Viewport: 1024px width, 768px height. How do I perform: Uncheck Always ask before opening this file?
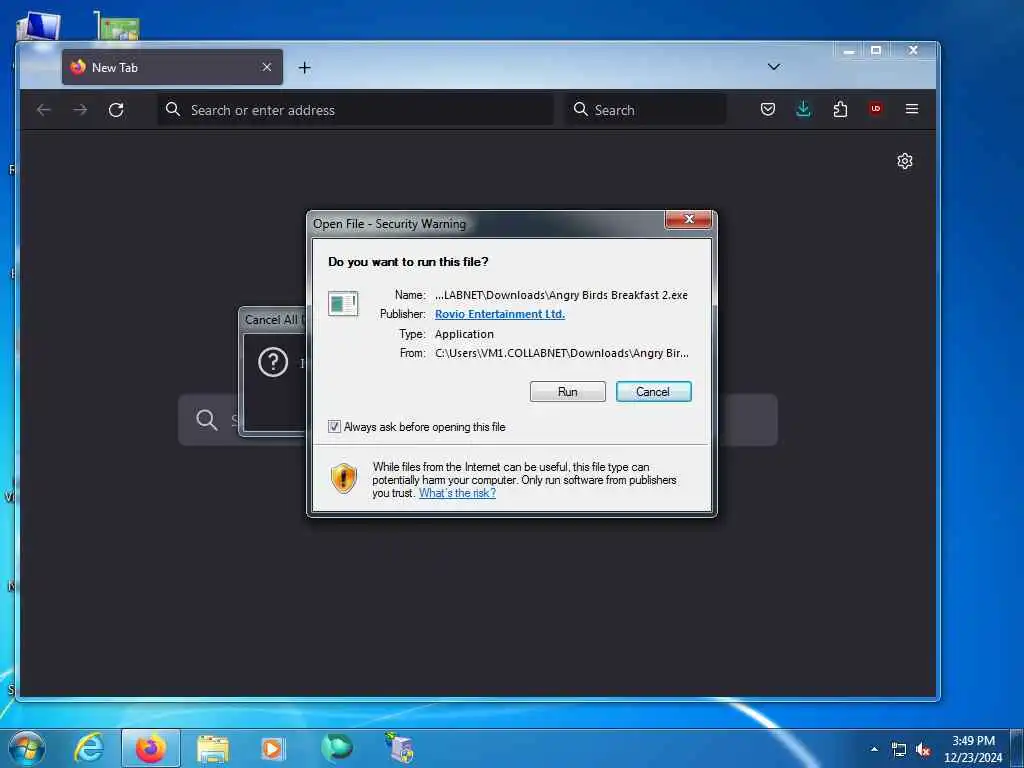pos(334,427)
